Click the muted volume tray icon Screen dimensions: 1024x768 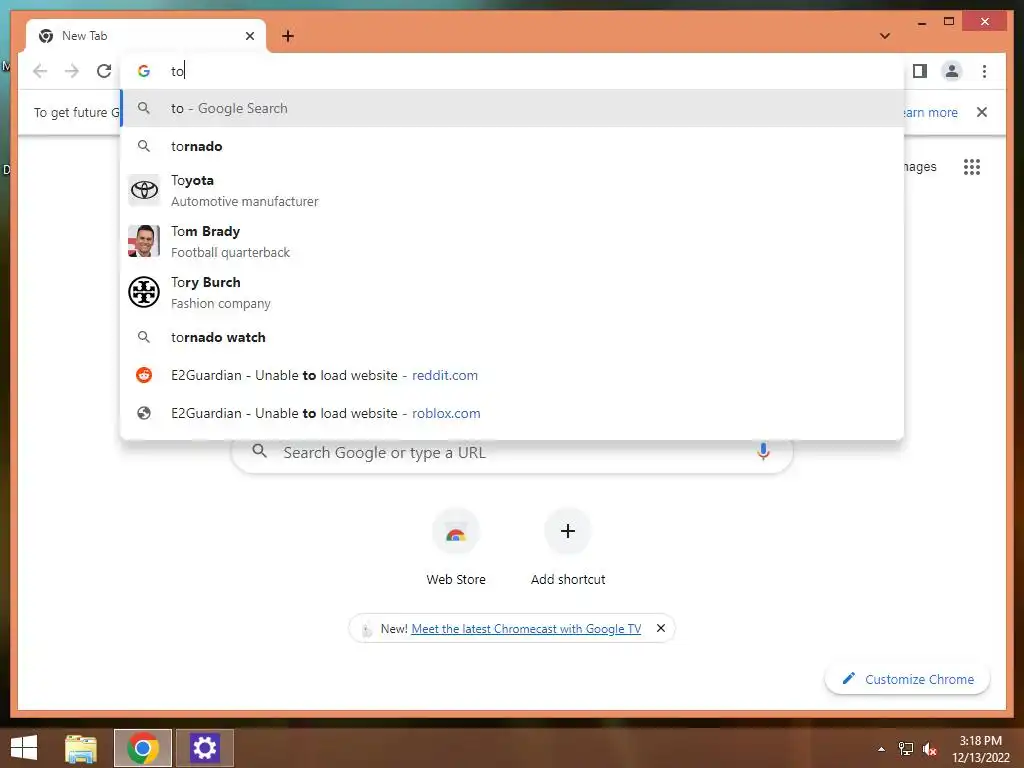[x=929, y=749]
